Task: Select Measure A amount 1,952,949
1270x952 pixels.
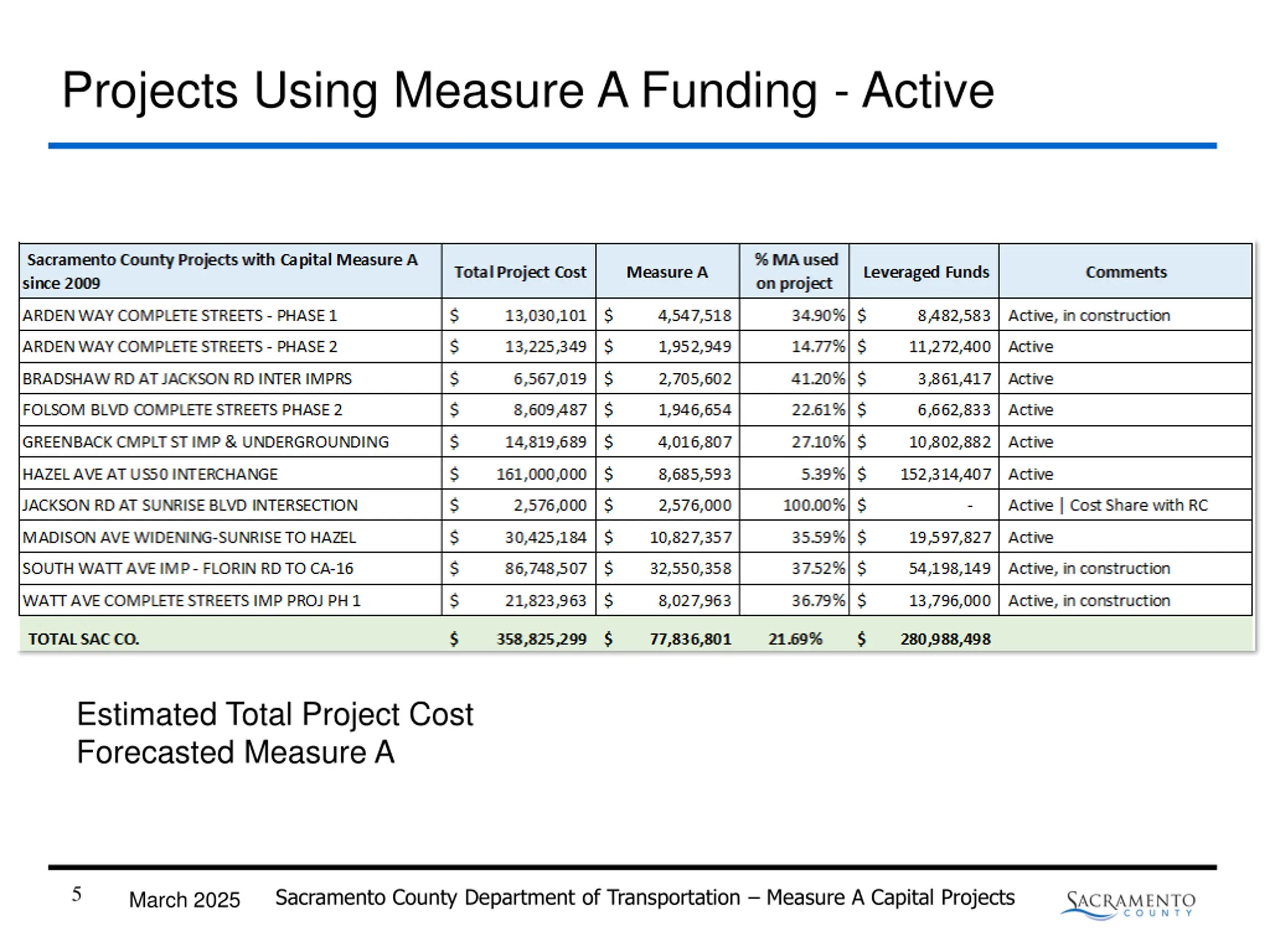Action: click(x=695, y=347)
